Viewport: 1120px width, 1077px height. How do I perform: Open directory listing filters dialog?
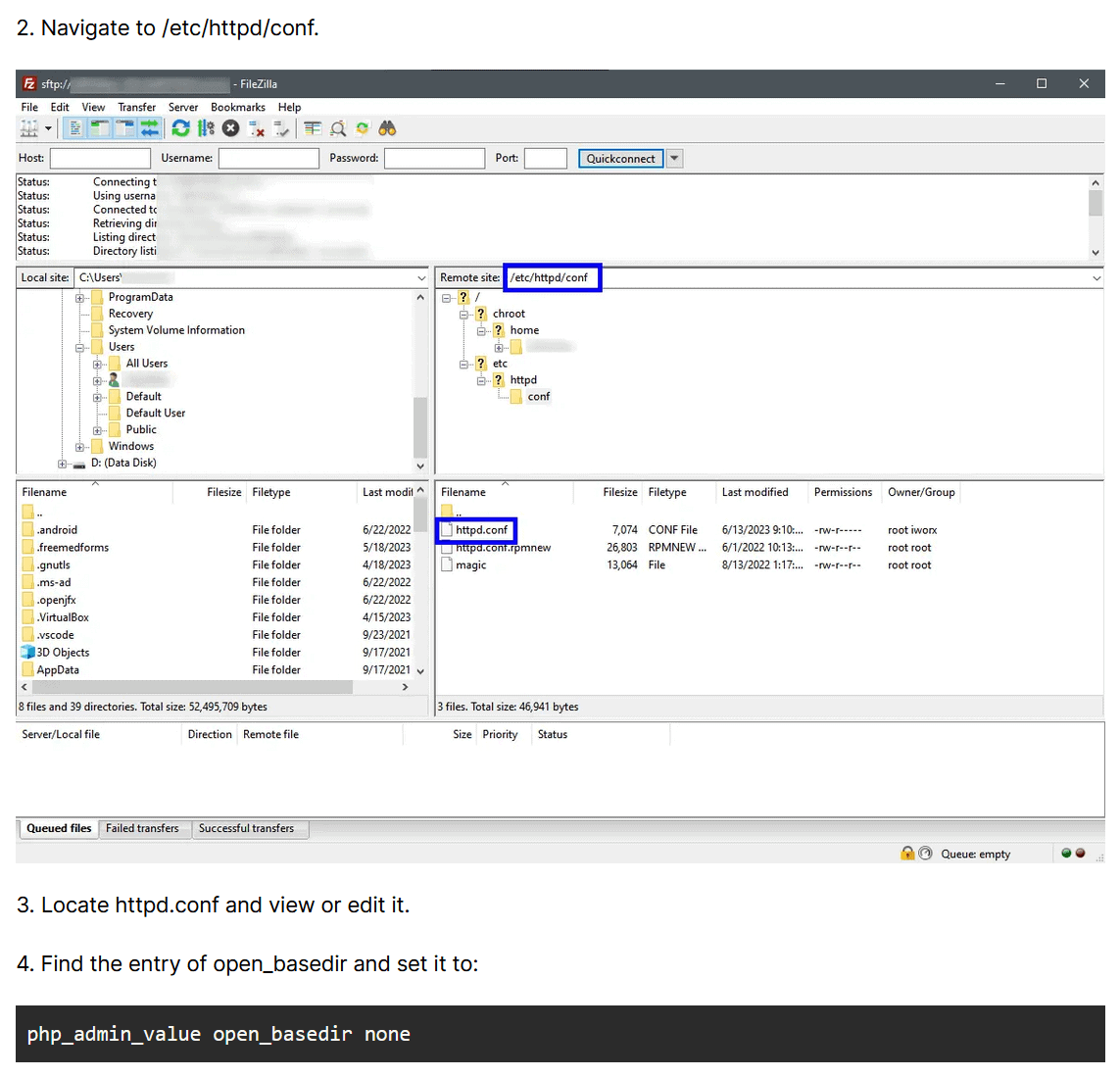[313, 128]
